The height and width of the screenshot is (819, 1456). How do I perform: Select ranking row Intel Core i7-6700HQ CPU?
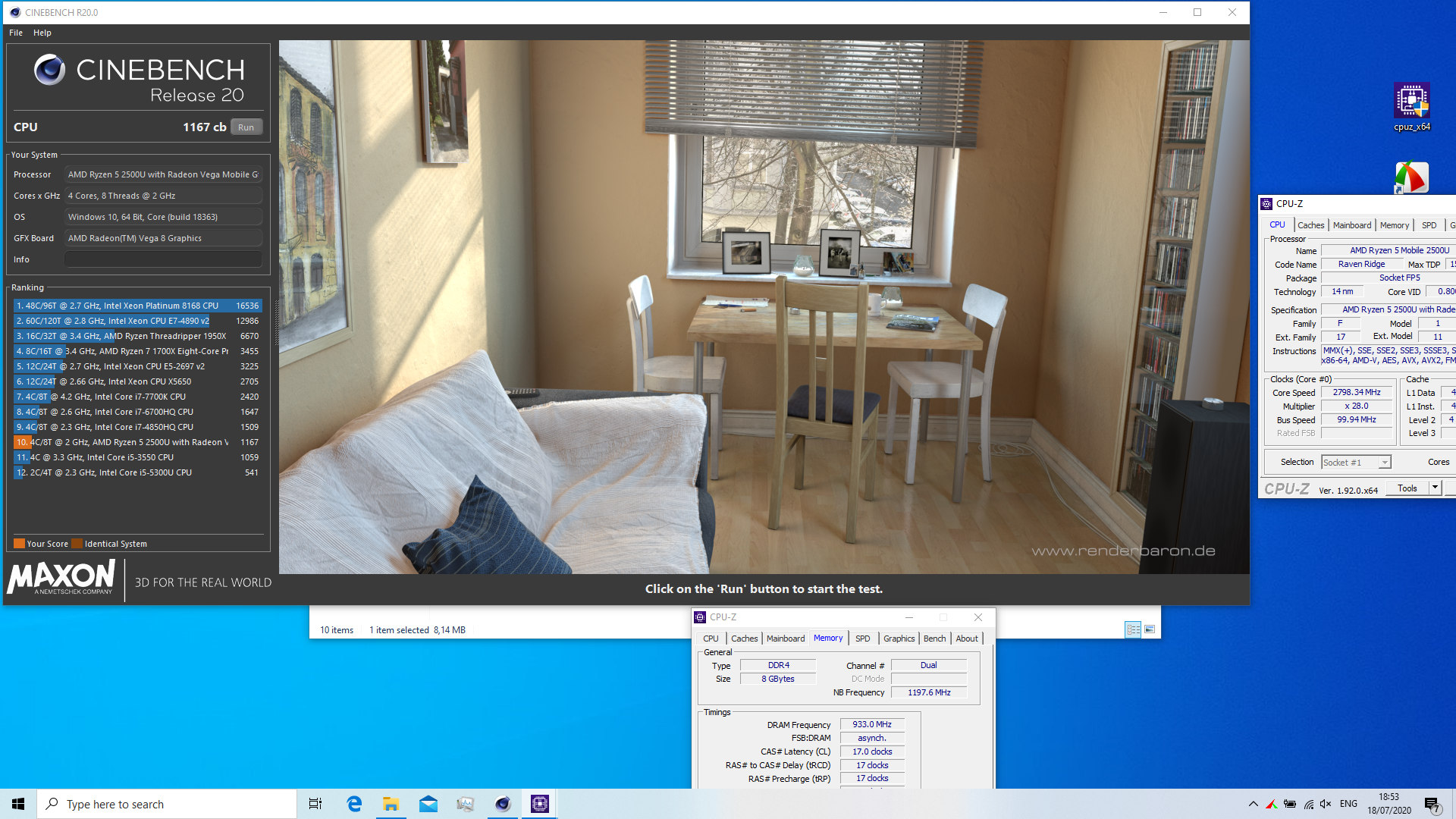pyautogui.click(x=137, y=412)
